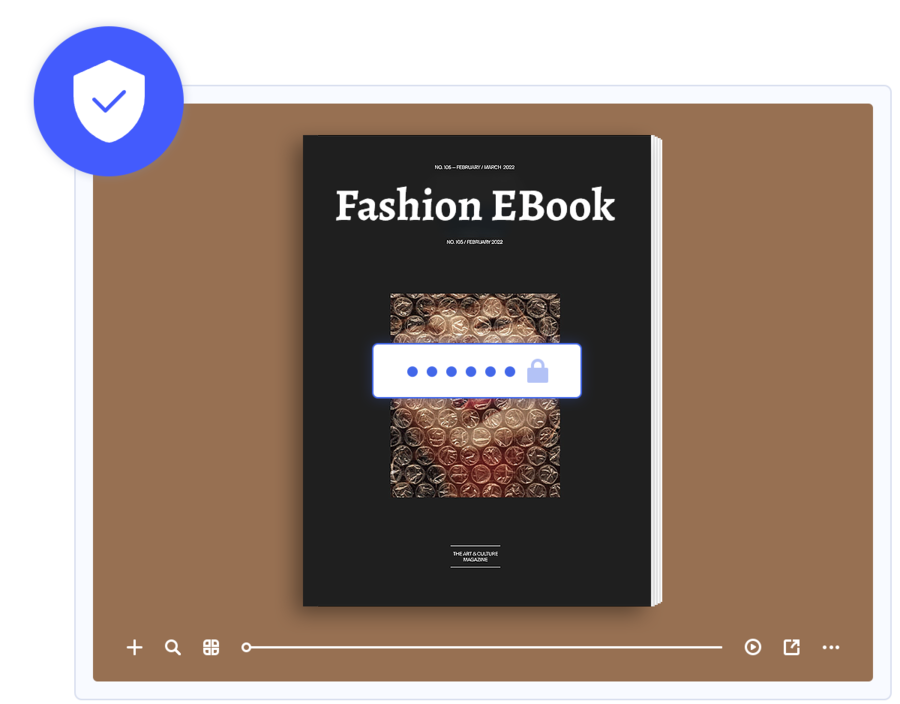Click "The Art & Culture Magazine" label
This screenshot has width=900, height=704.
click(475, 556)
